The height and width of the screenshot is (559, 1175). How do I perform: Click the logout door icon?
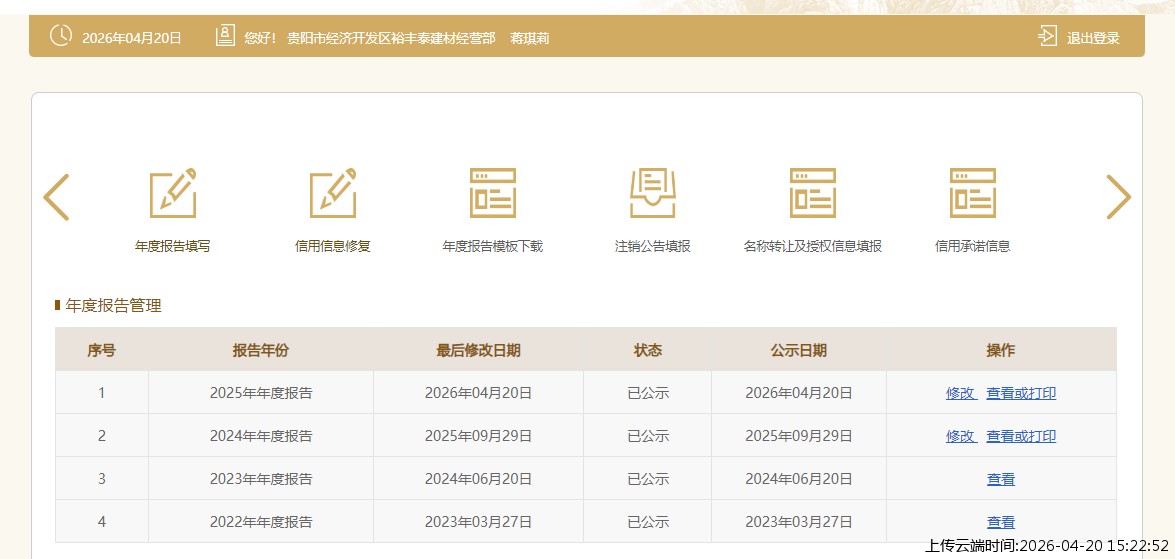1047,37
